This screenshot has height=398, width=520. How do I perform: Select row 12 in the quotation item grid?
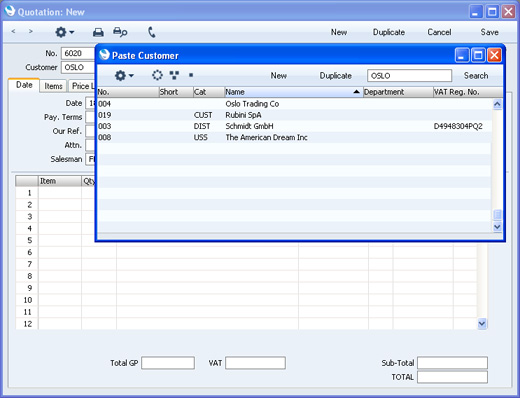click(x=28, y=324)
